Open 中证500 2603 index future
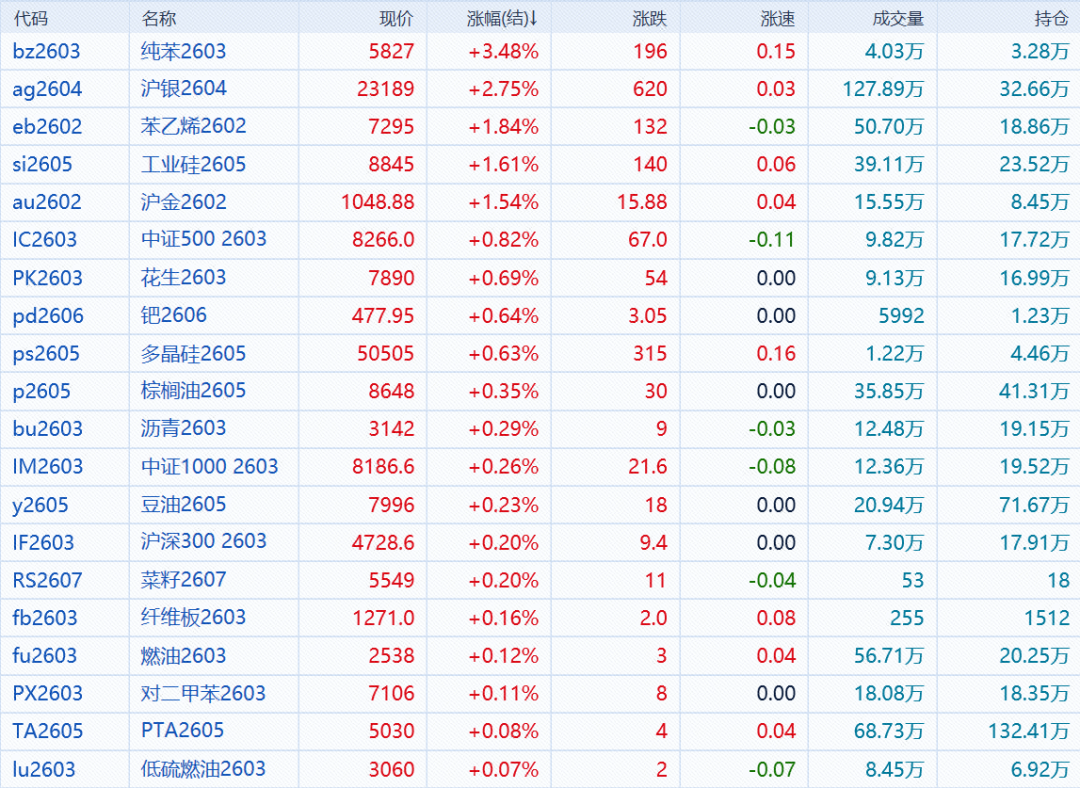This screenshot has height=788, width=1080. (203, 239)
